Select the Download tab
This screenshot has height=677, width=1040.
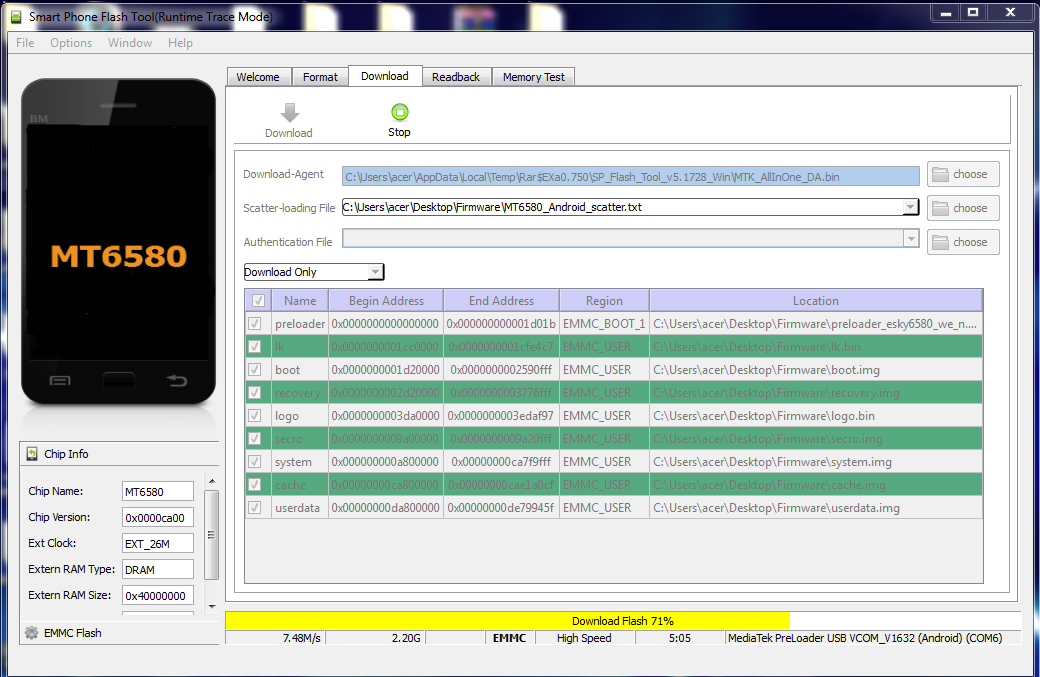[385, 76]
